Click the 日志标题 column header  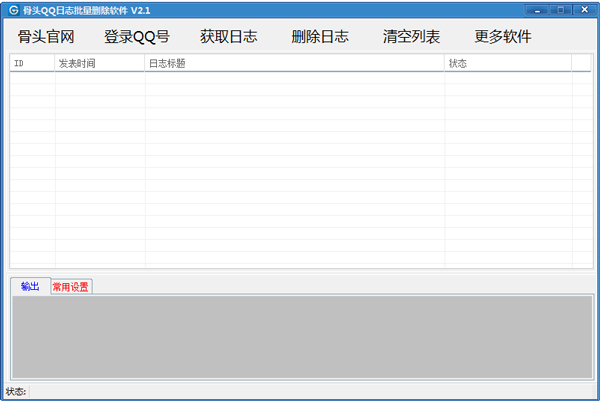tap(295, 63)
